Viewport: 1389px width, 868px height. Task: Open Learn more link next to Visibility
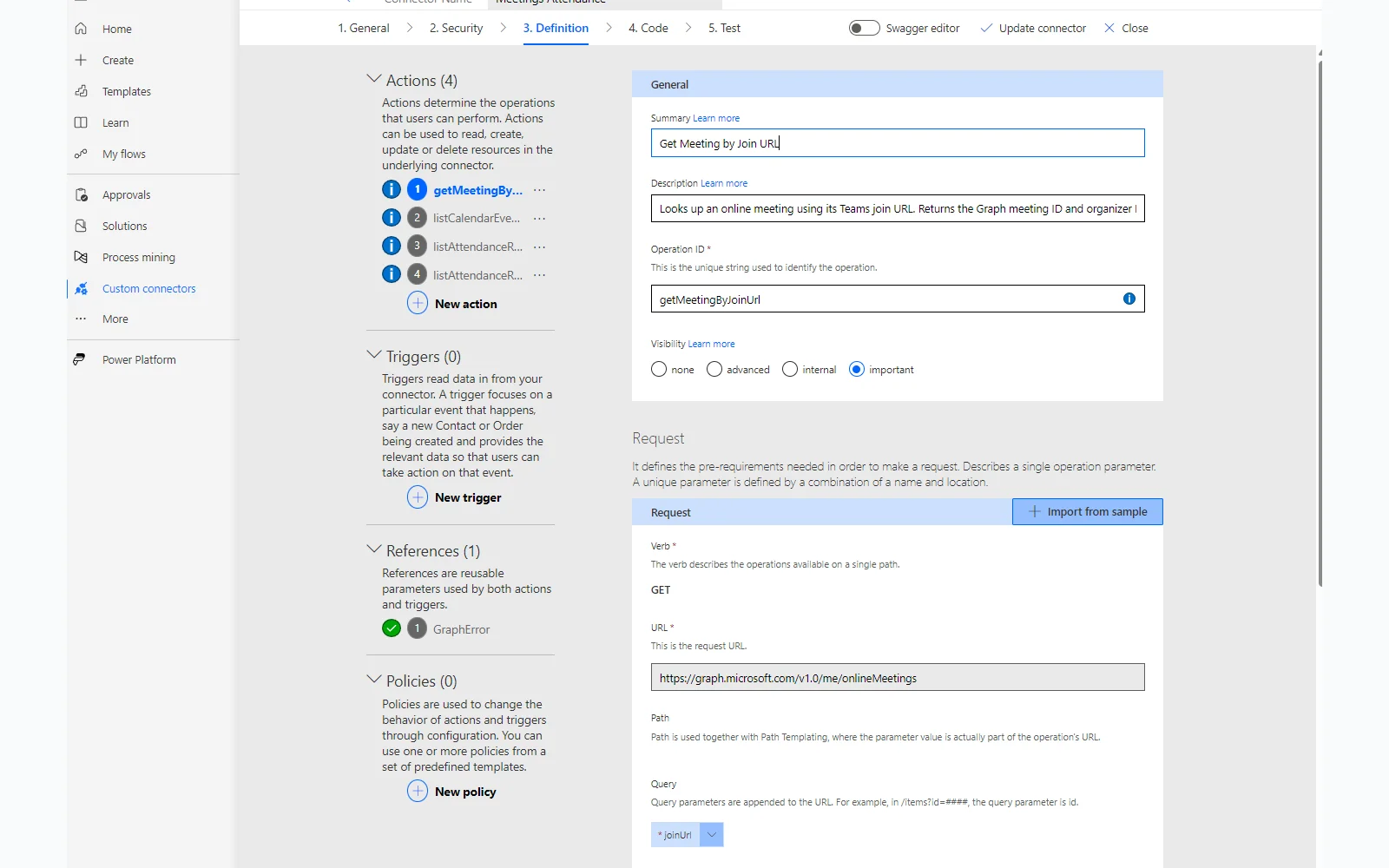[x=711, y=344]
